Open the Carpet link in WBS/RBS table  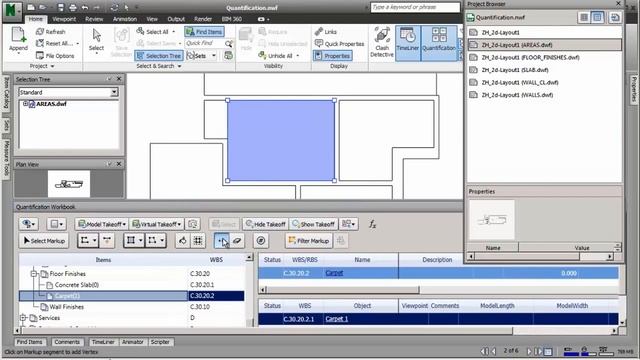click(334, 273)
